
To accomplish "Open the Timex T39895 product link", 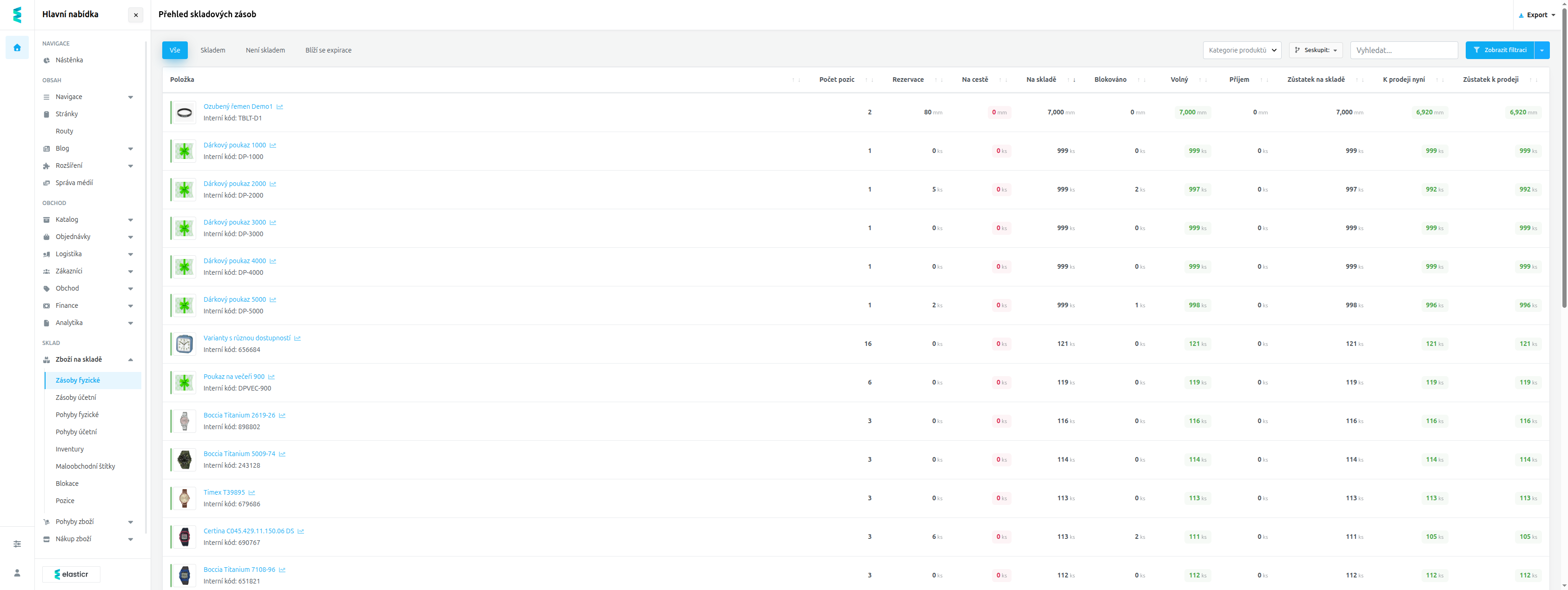I will click(x=224, y=492).
